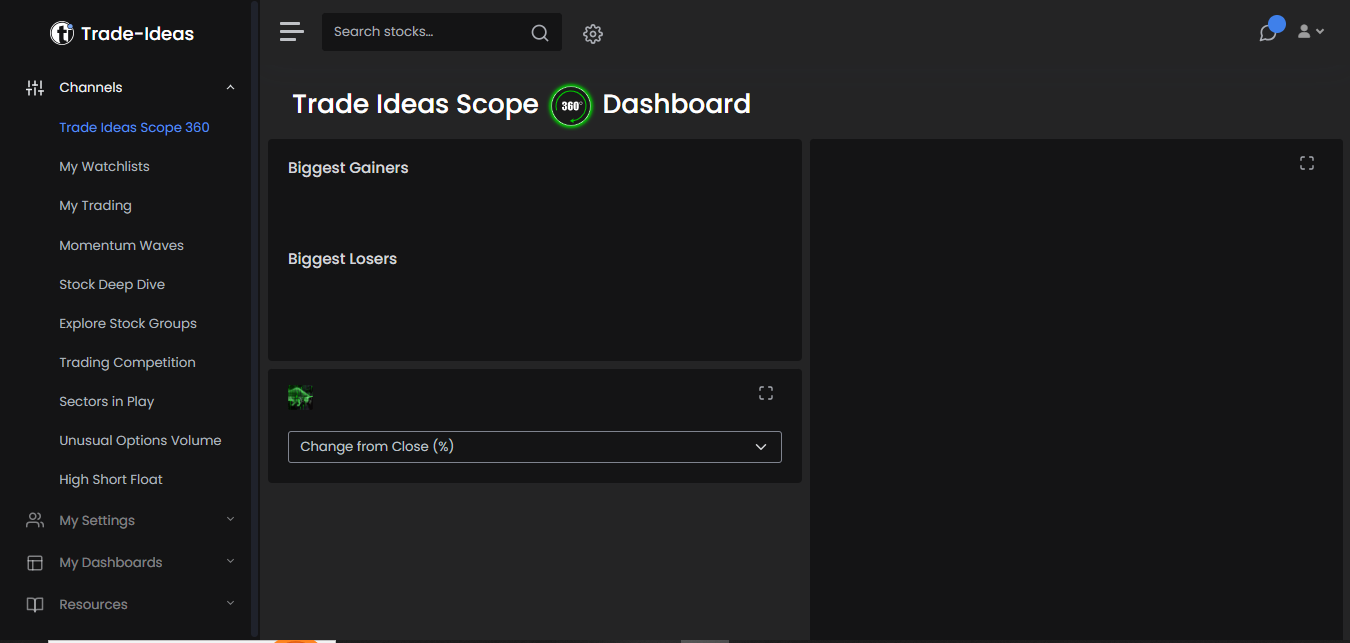Collapse the Channels section chevron
Image resolution: width=1350 pixels, height=643 pixels.
click(230, 88)
